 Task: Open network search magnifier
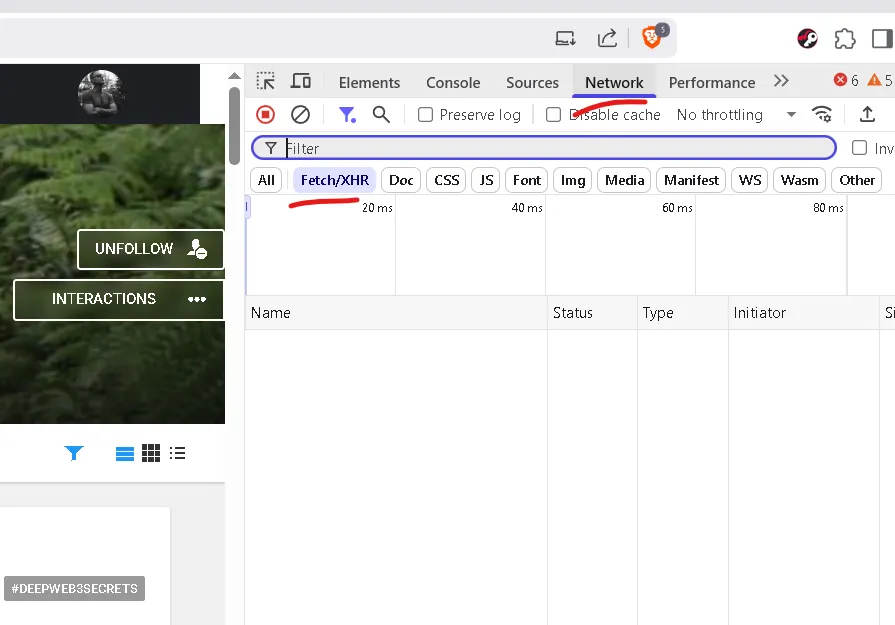click(x=381, y=115)
